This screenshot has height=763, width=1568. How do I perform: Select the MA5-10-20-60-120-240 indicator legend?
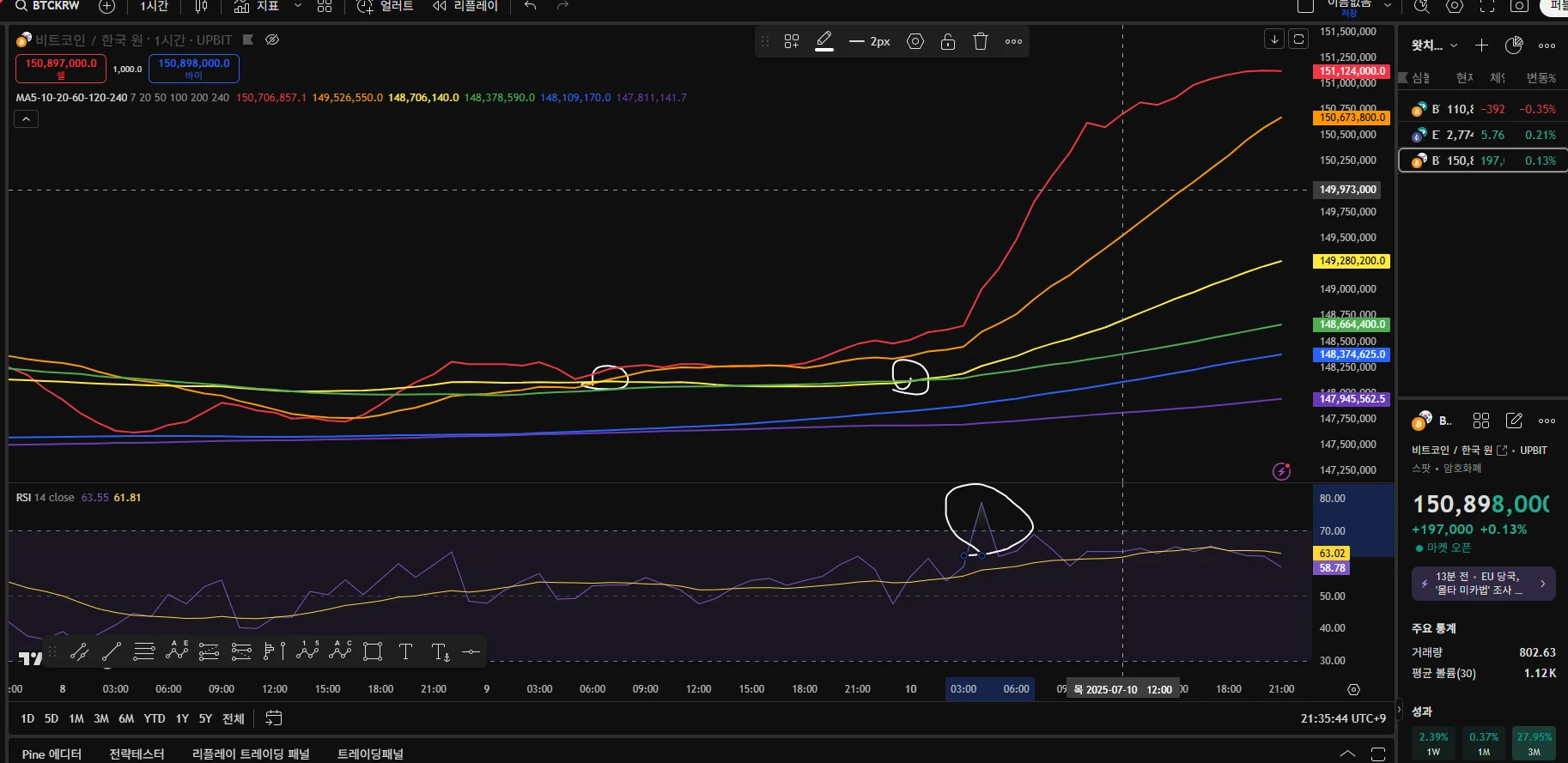(x=71, y=98)
